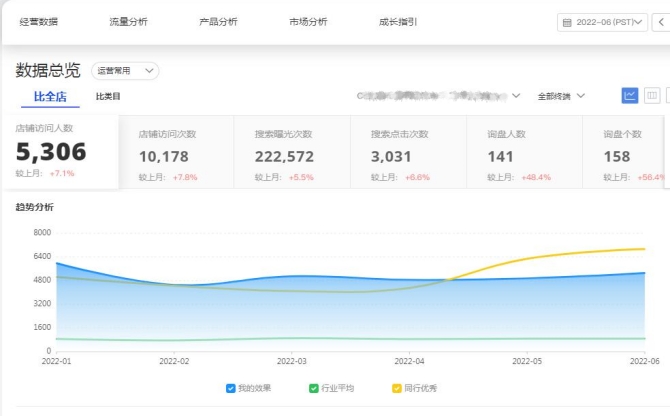Expand the 全部终端 dropdown

pyautogui.click(x=561, y=96)
